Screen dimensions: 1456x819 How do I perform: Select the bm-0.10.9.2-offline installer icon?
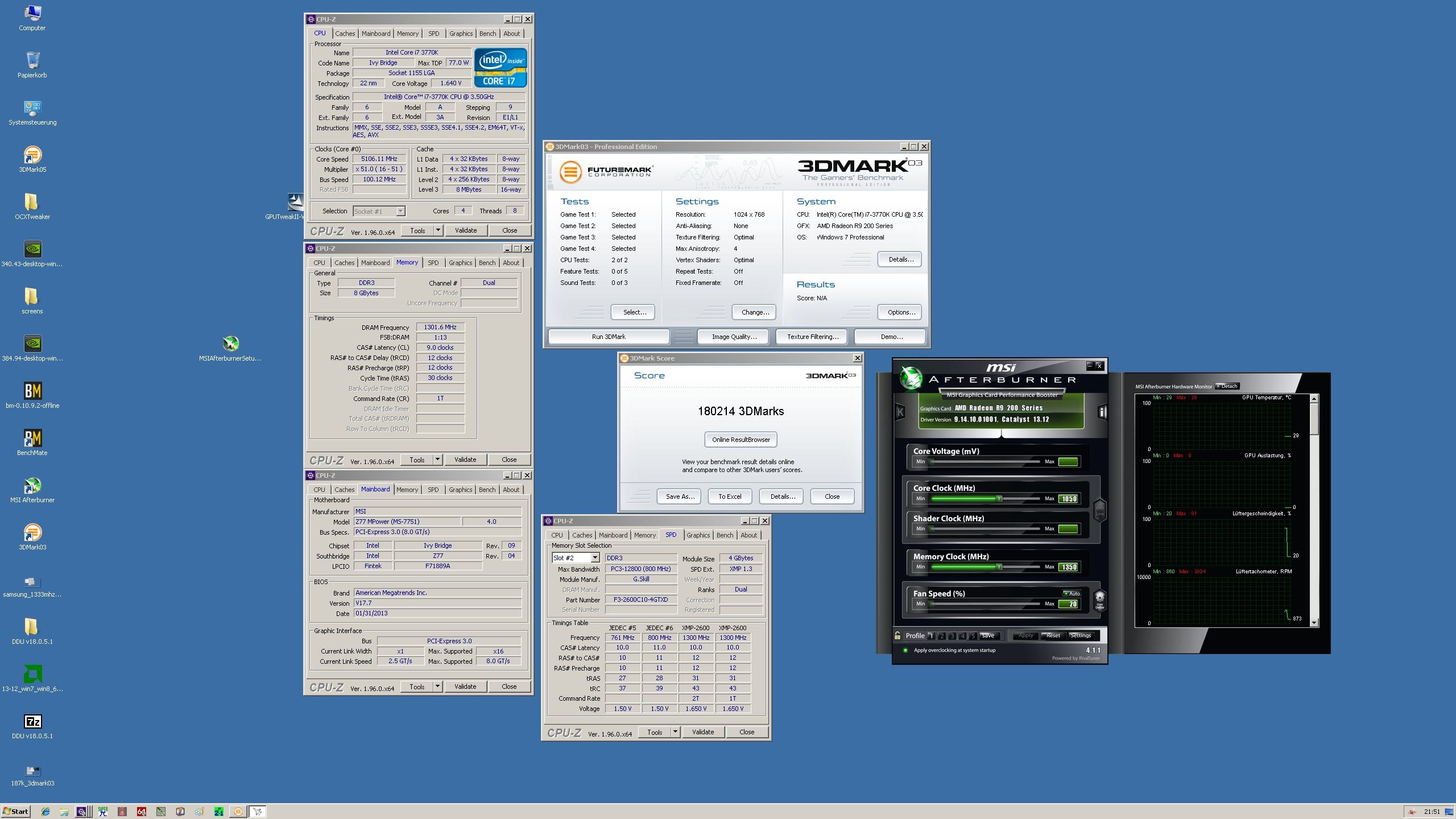coord(32,395)
